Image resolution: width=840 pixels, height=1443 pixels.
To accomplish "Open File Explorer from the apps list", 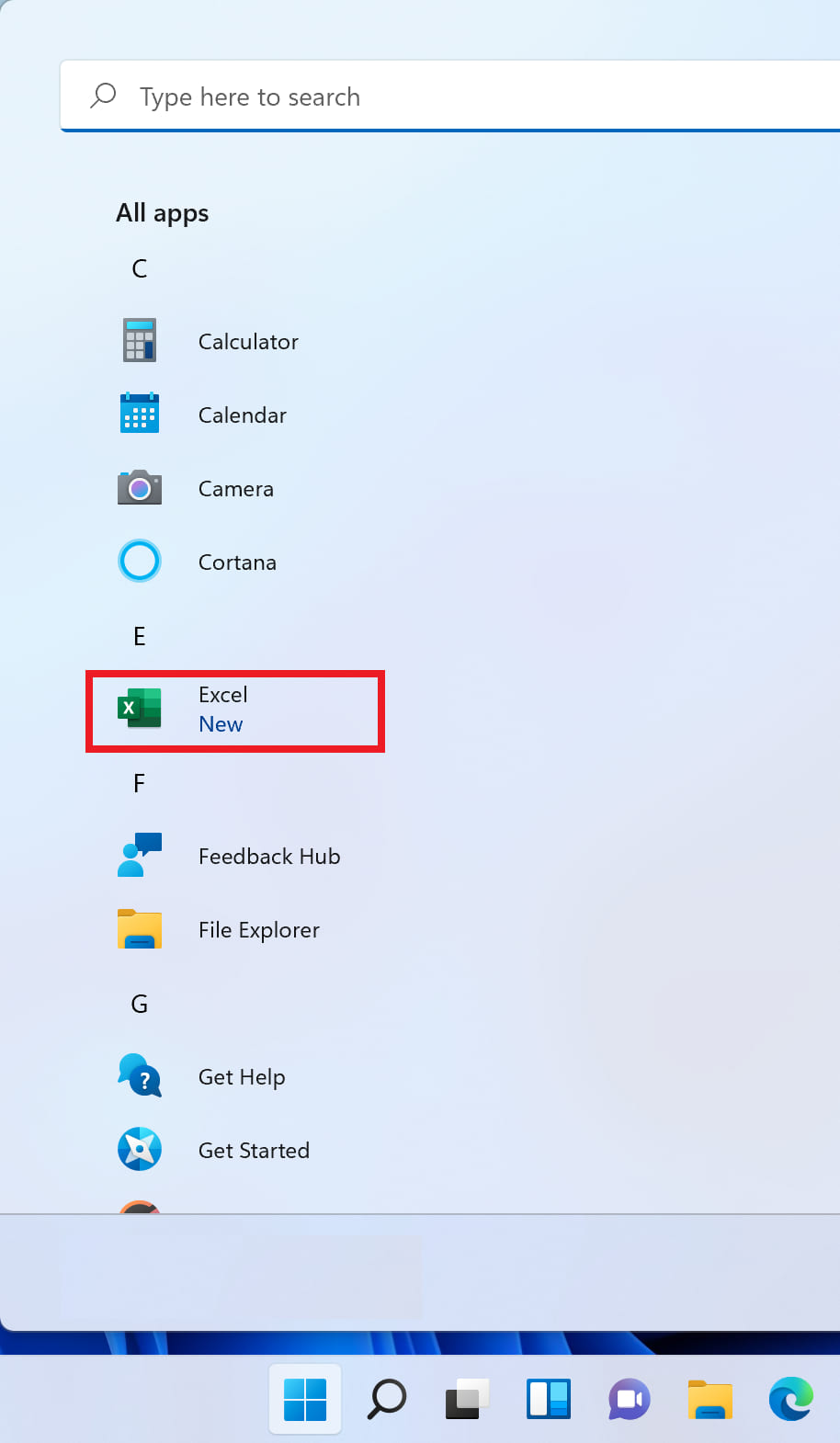I will pyautogui.click(x=140, y=929).
